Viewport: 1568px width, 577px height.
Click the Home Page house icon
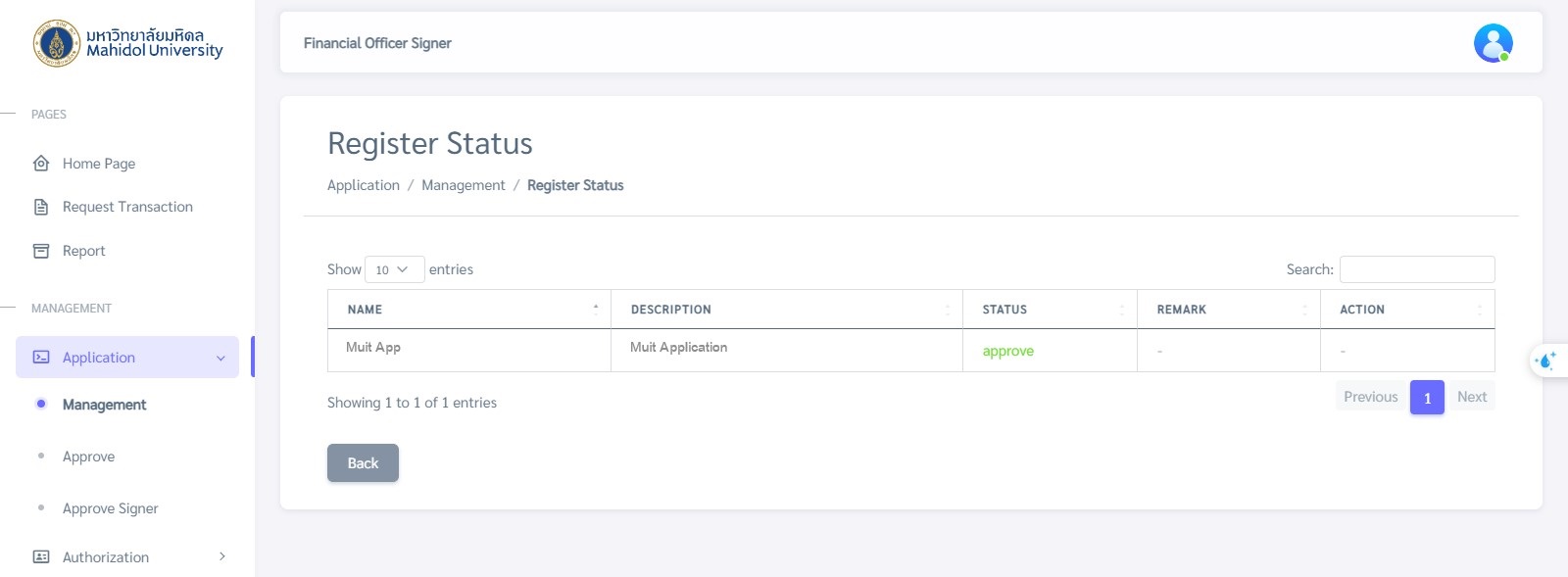tap(41, 164)
